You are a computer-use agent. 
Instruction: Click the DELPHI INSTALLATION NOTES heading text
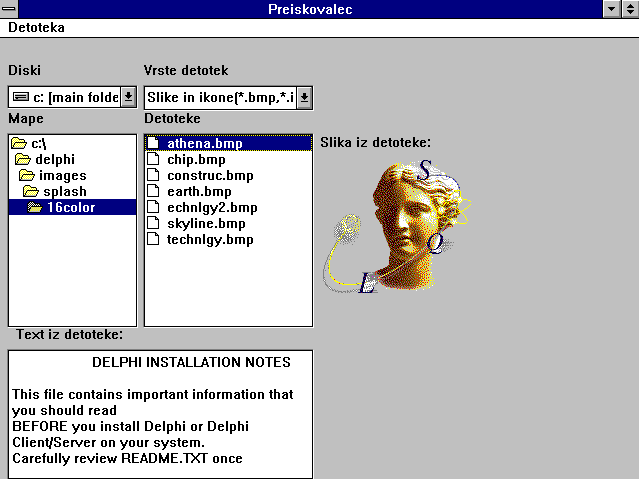click(x=191, y=362)
